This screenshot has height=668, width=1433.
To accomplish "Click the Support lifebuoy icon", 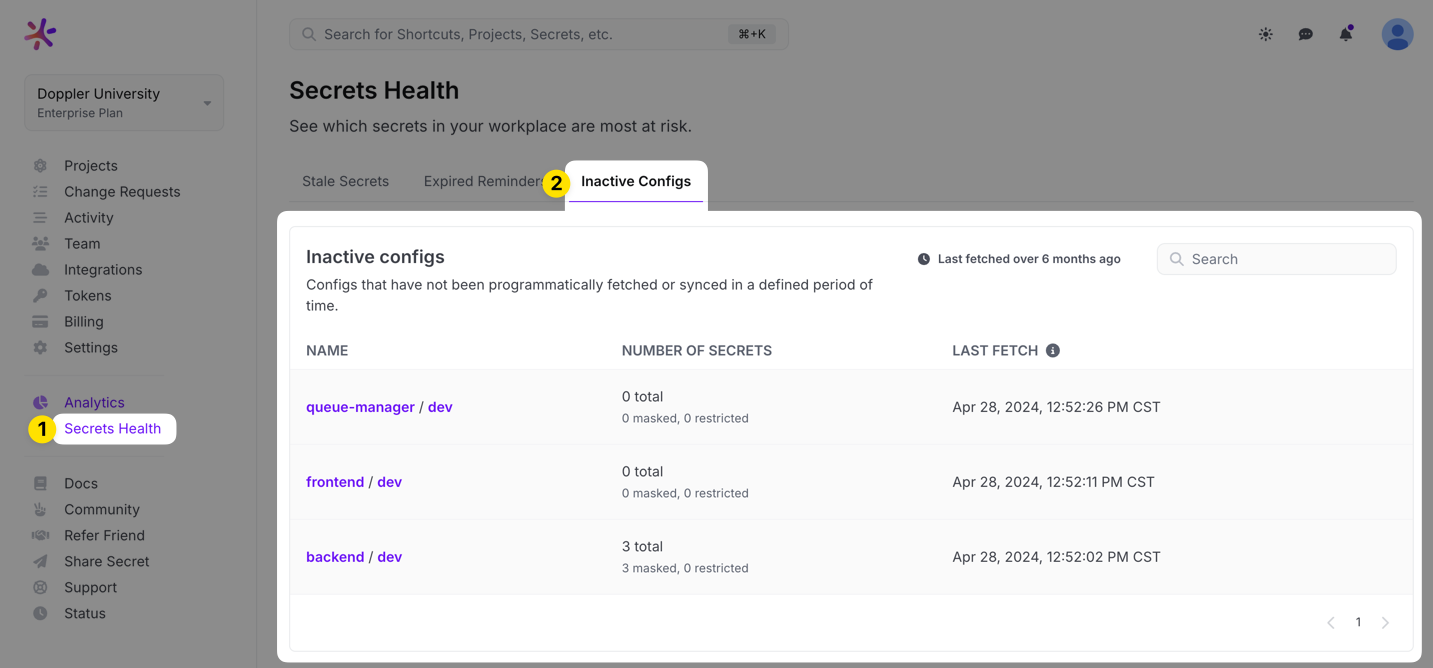I will (x=40, y=588).
